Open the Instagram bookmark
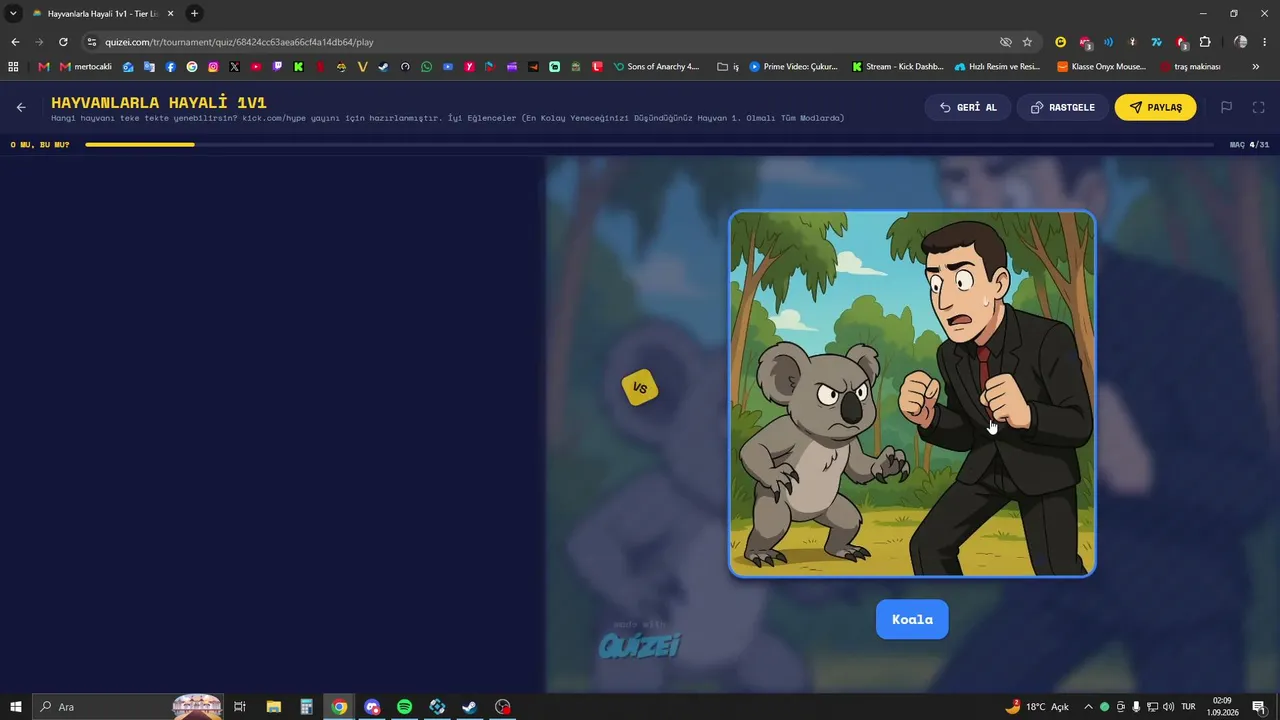Screen dimensions: 1280x720 (x=213, y=67)
